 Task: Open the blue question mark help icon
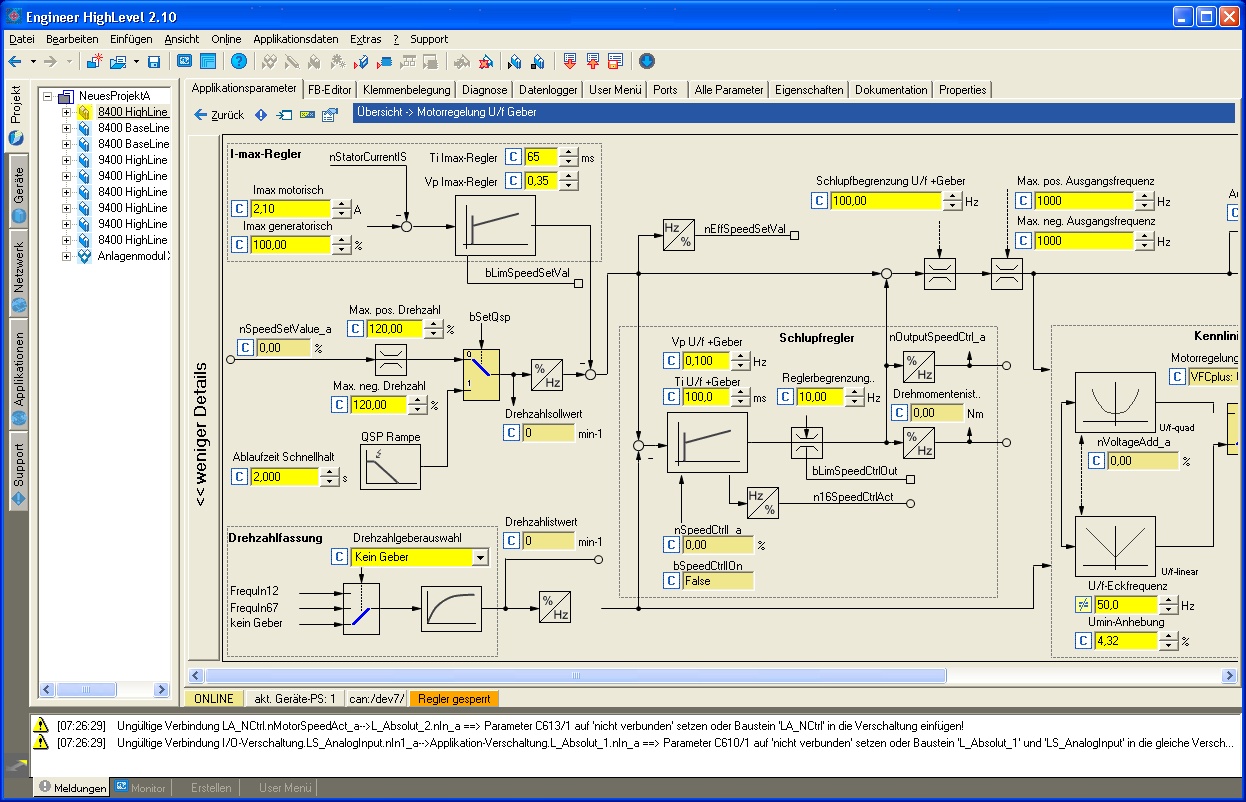tap(238, 62)
